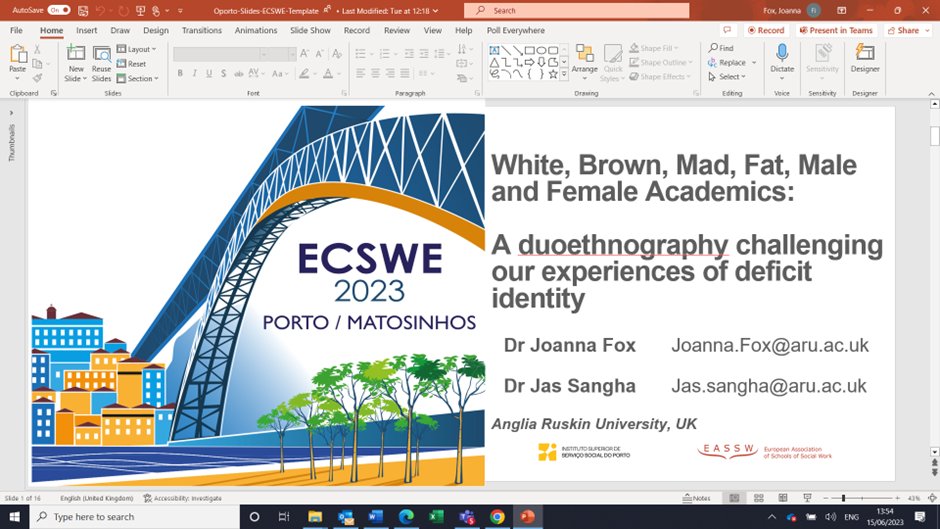The image size is (940, 529).
Task: Switch to Slide Sorter view icon
Action: [x=759, y=498]
